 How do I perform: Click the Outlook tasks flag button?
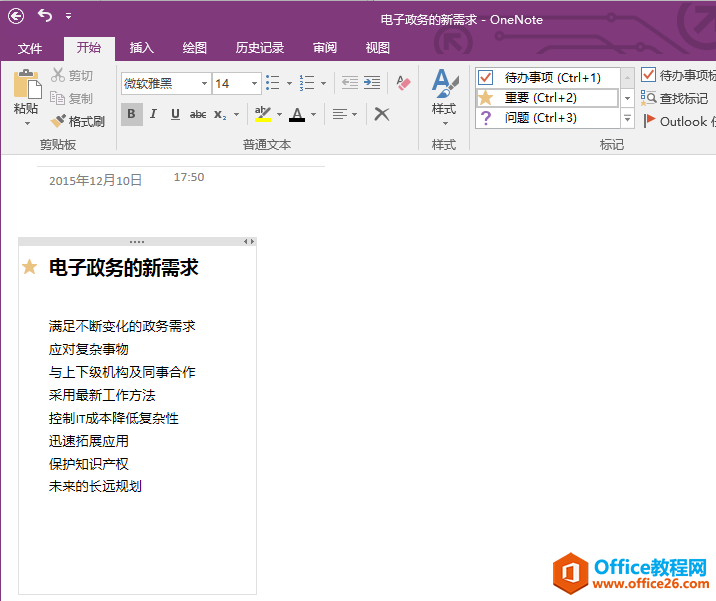[x=679, y=121]
